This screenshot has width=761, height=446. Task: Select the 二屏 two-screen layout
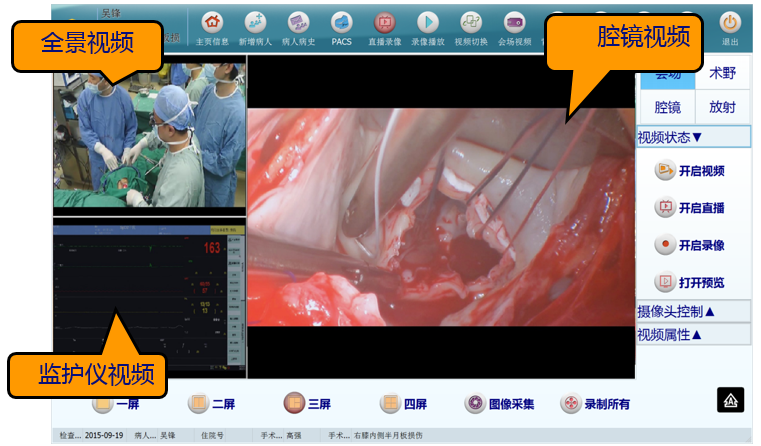tap(211, 404)
